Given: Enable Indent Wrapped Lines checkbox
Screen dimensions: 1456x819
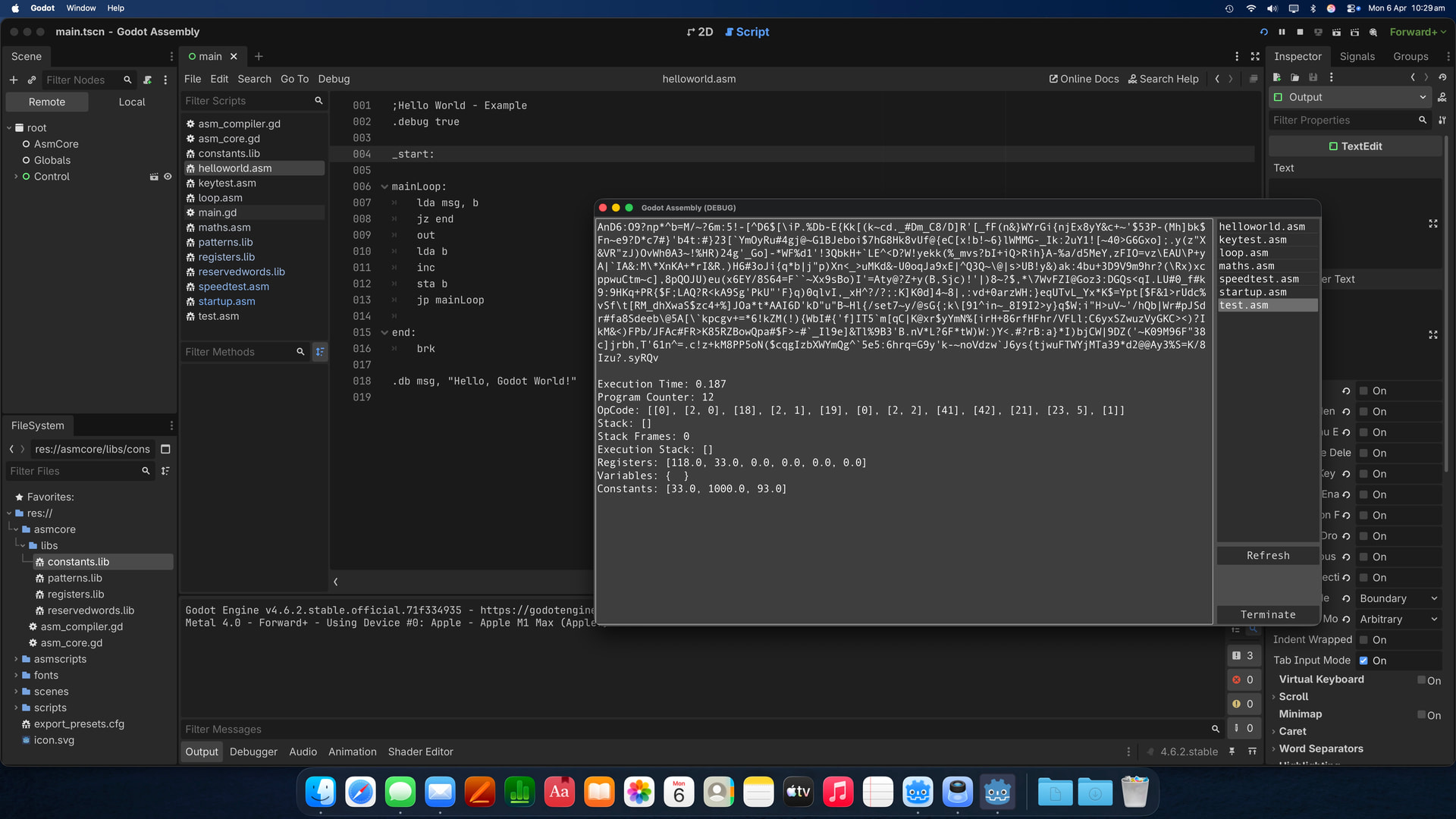Looking at the screenshot, I should pos(1363,640).
